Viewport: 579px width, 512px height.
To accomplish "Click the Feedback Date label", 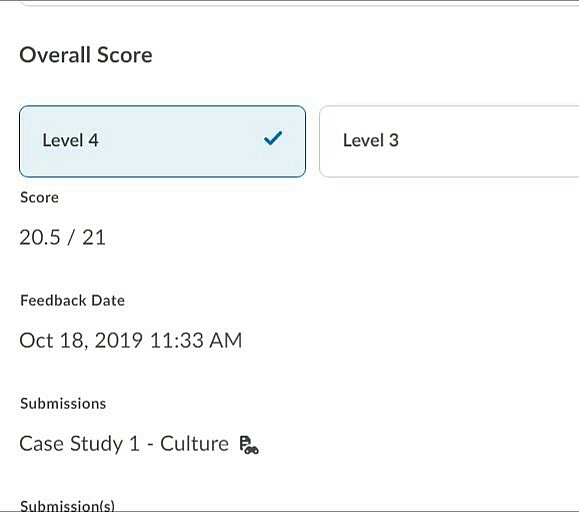I will pyautogui.click(x=72, y=300).
